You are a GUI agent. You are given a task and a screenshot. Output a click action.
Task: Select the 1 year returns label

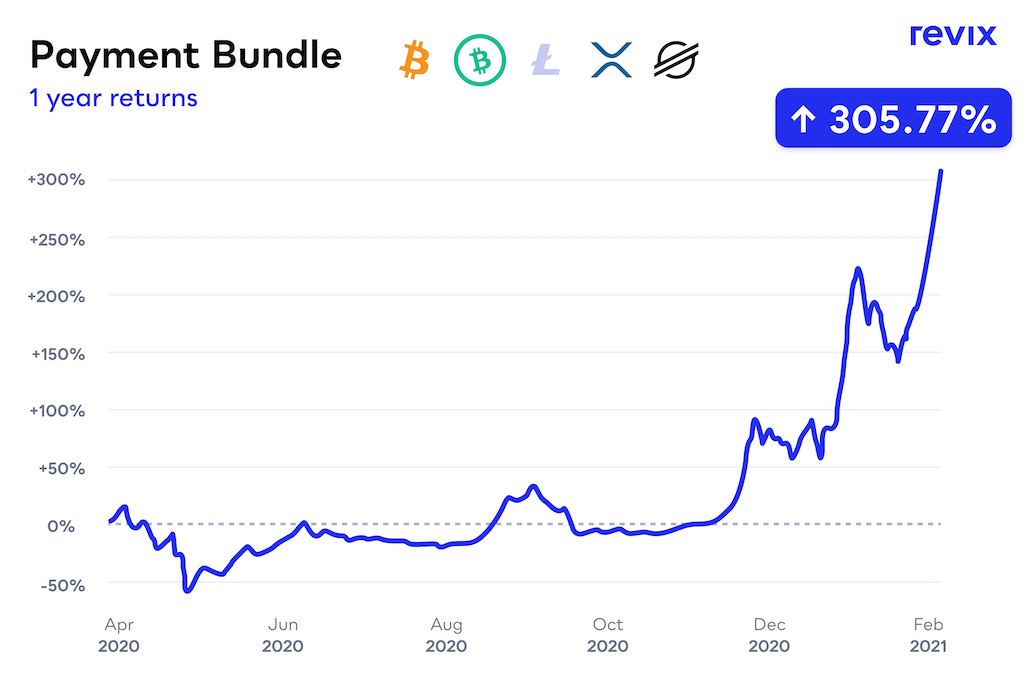[113, 98]
